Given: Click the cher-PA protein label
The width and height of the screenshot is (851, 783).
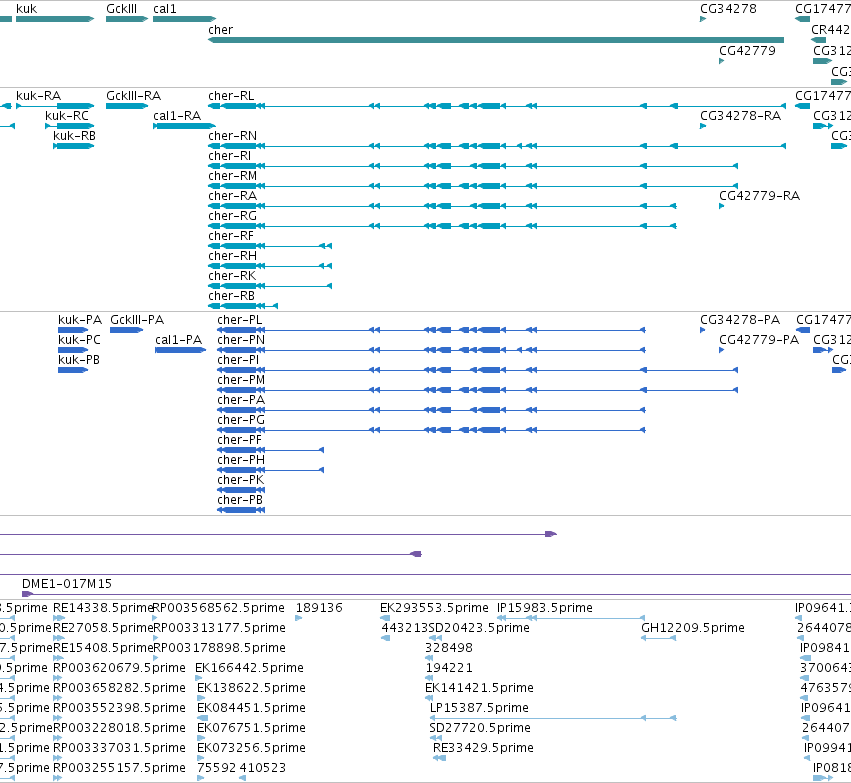Looking at the screenshot, I should 241,400.
